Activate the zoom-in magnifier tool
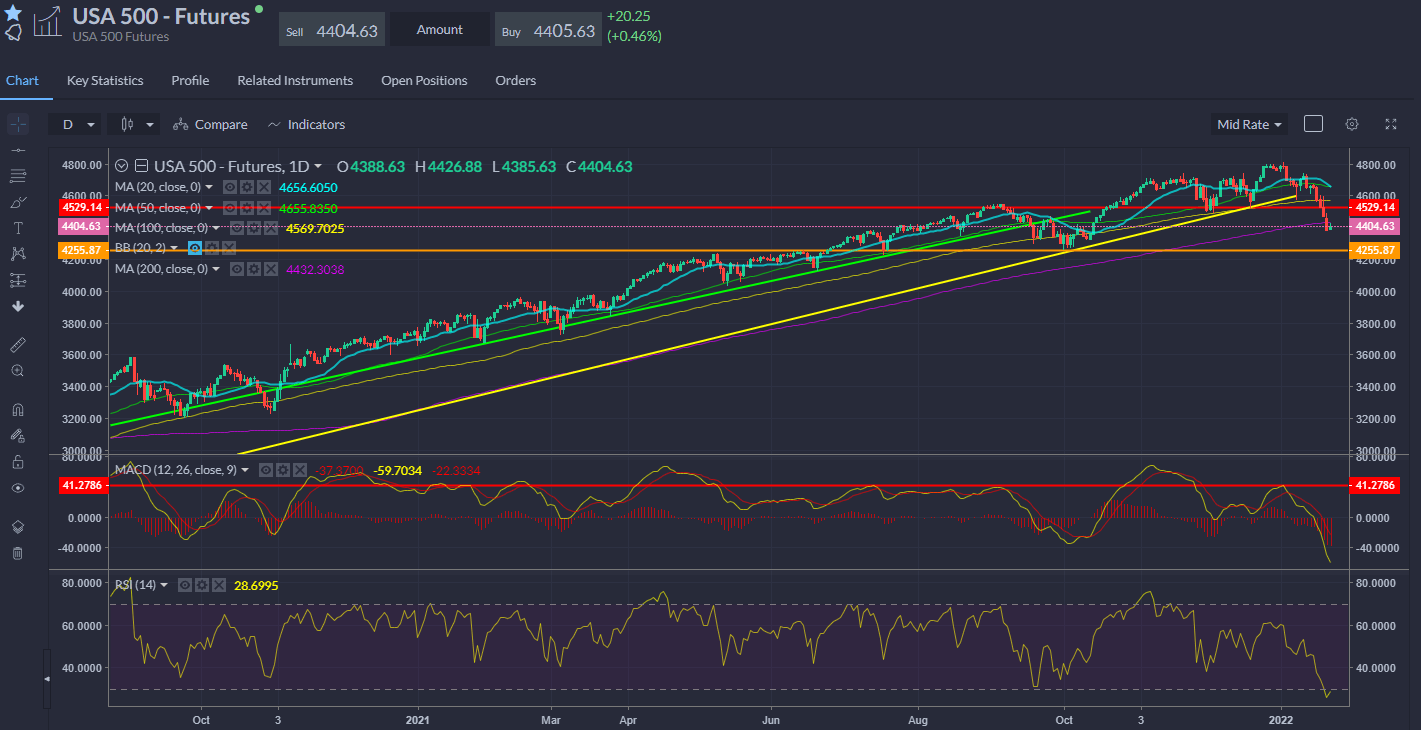The width and height of the screenshot is (1421, 730). 17,371
